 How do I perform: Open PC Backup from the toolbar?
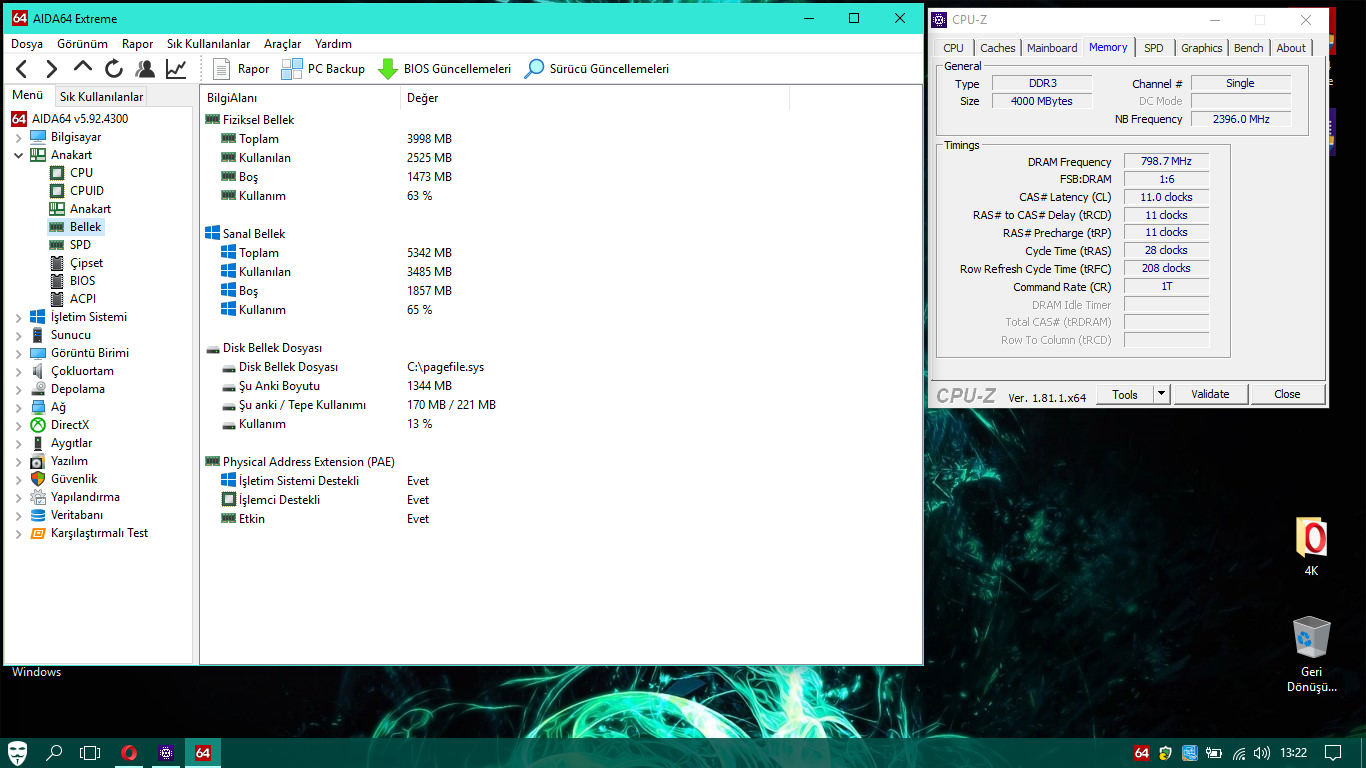click(x=323, y=69)
